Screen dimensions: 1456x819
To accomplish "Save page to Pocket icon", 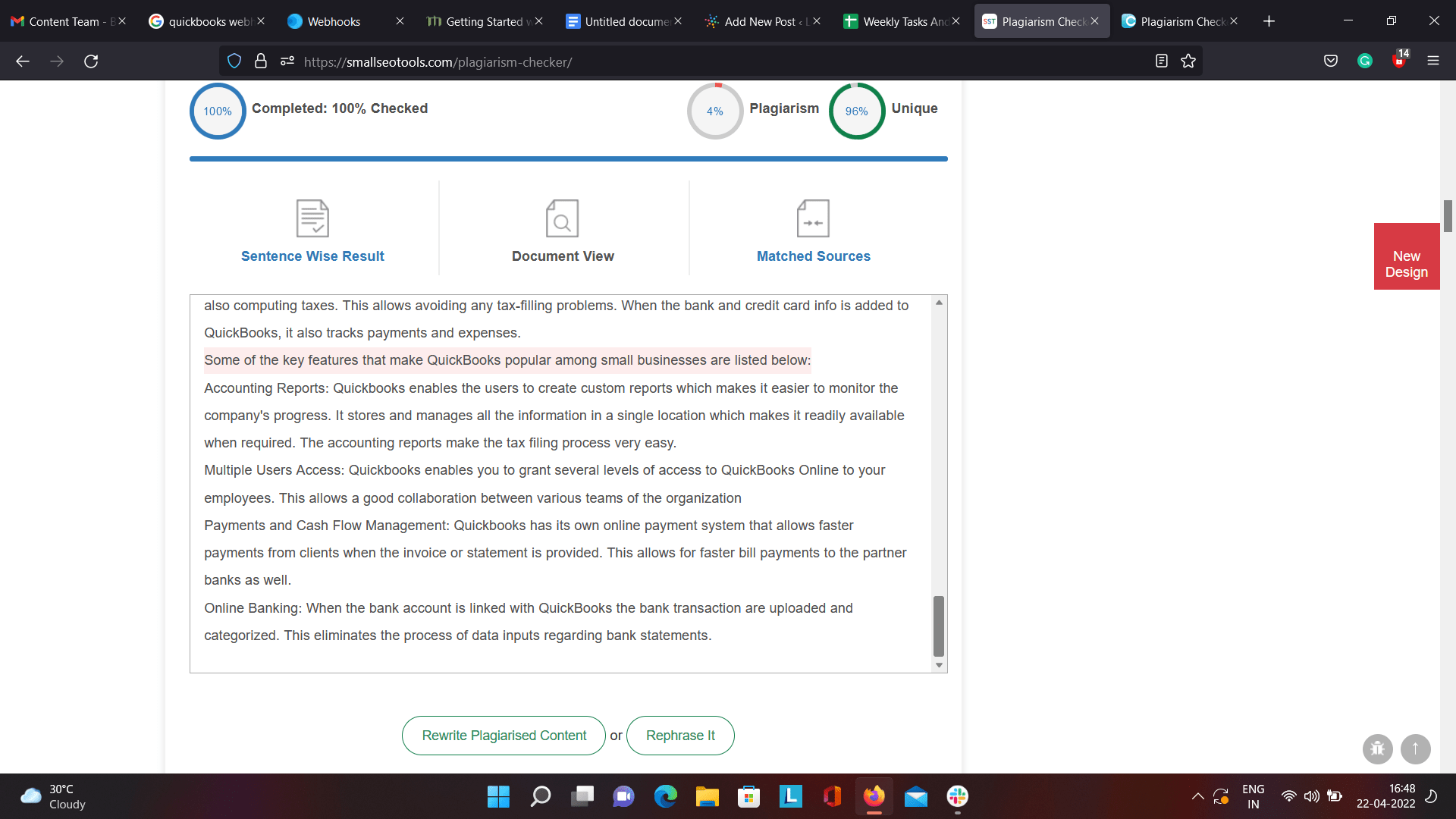I will coord(1331,61).
